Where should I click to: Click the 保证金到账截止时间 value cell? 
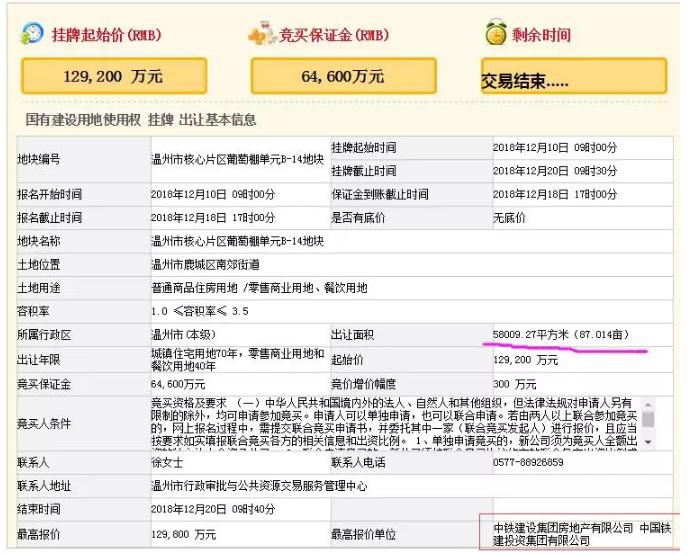pyautogui.click(x=583, y=194)
